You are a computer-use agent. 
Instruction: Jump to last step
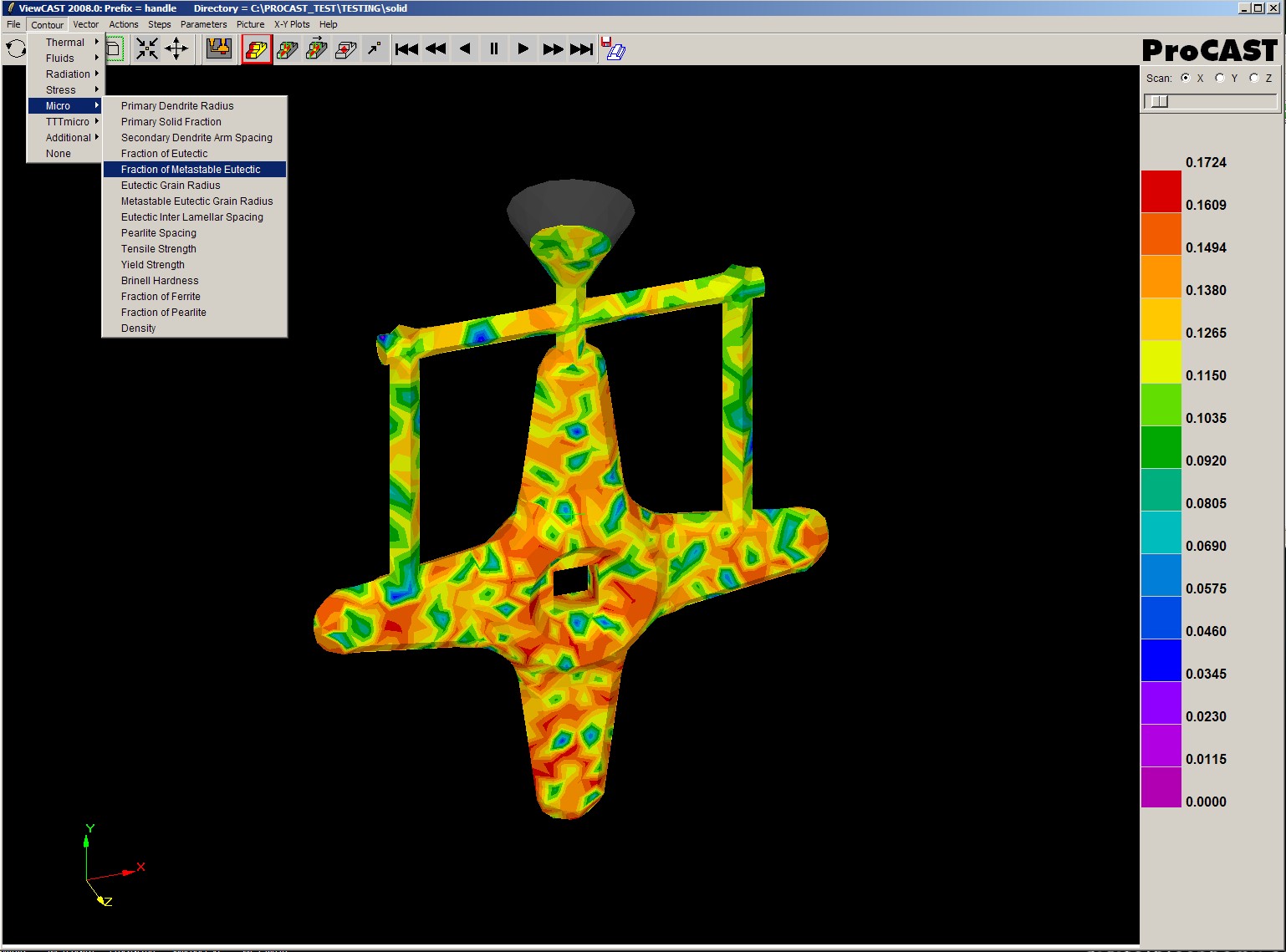click(582, 49)
